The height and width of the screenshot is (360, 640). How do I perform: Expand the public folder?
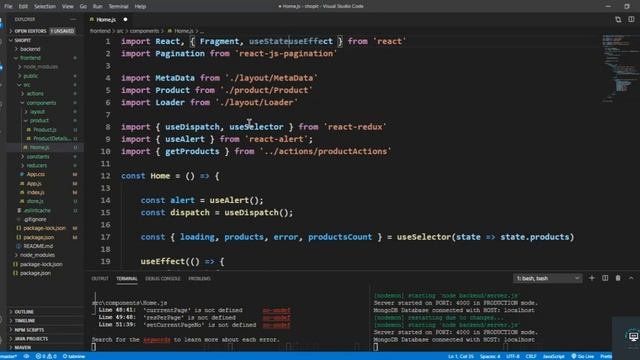[30, 76]
